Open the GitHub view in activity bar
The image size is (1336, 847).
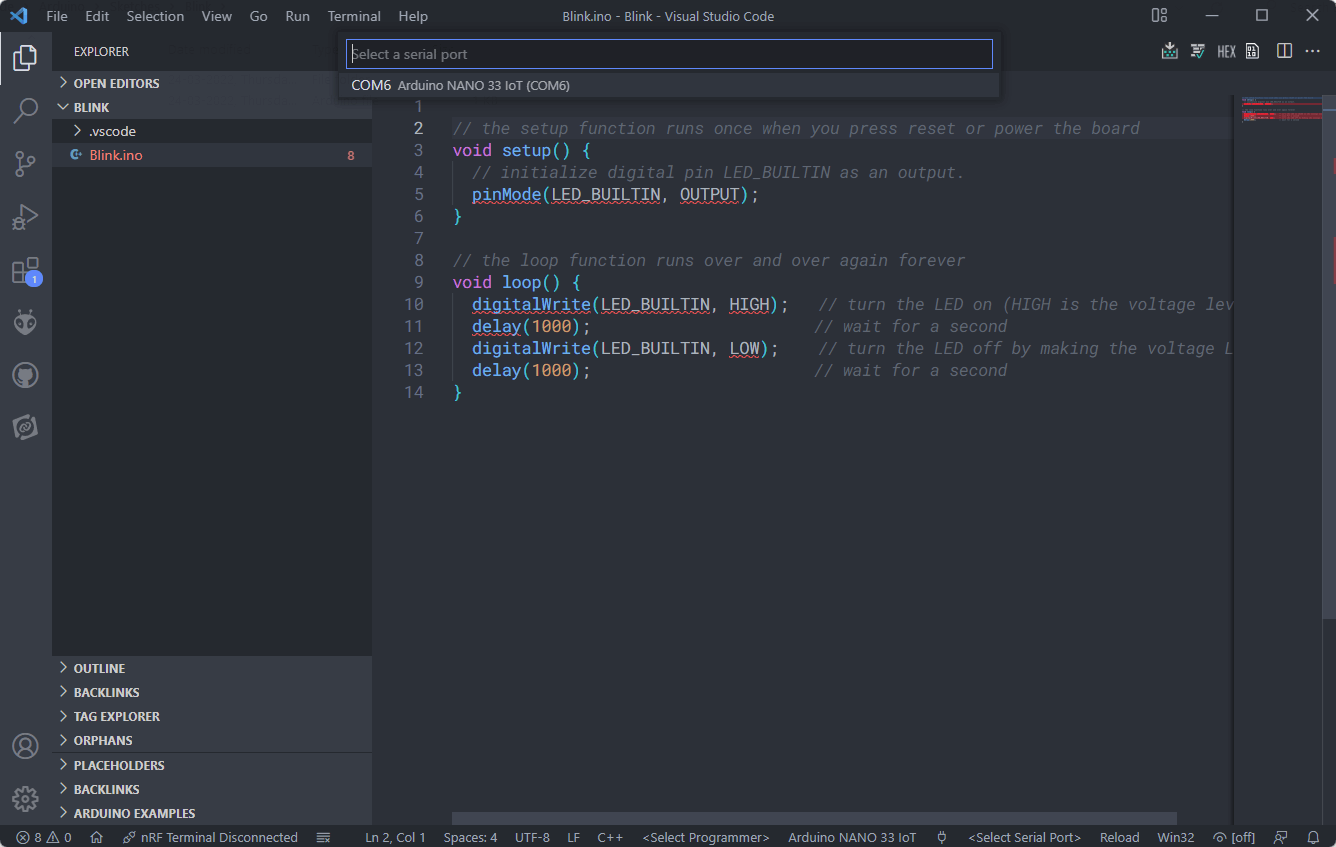pos(25,375)
